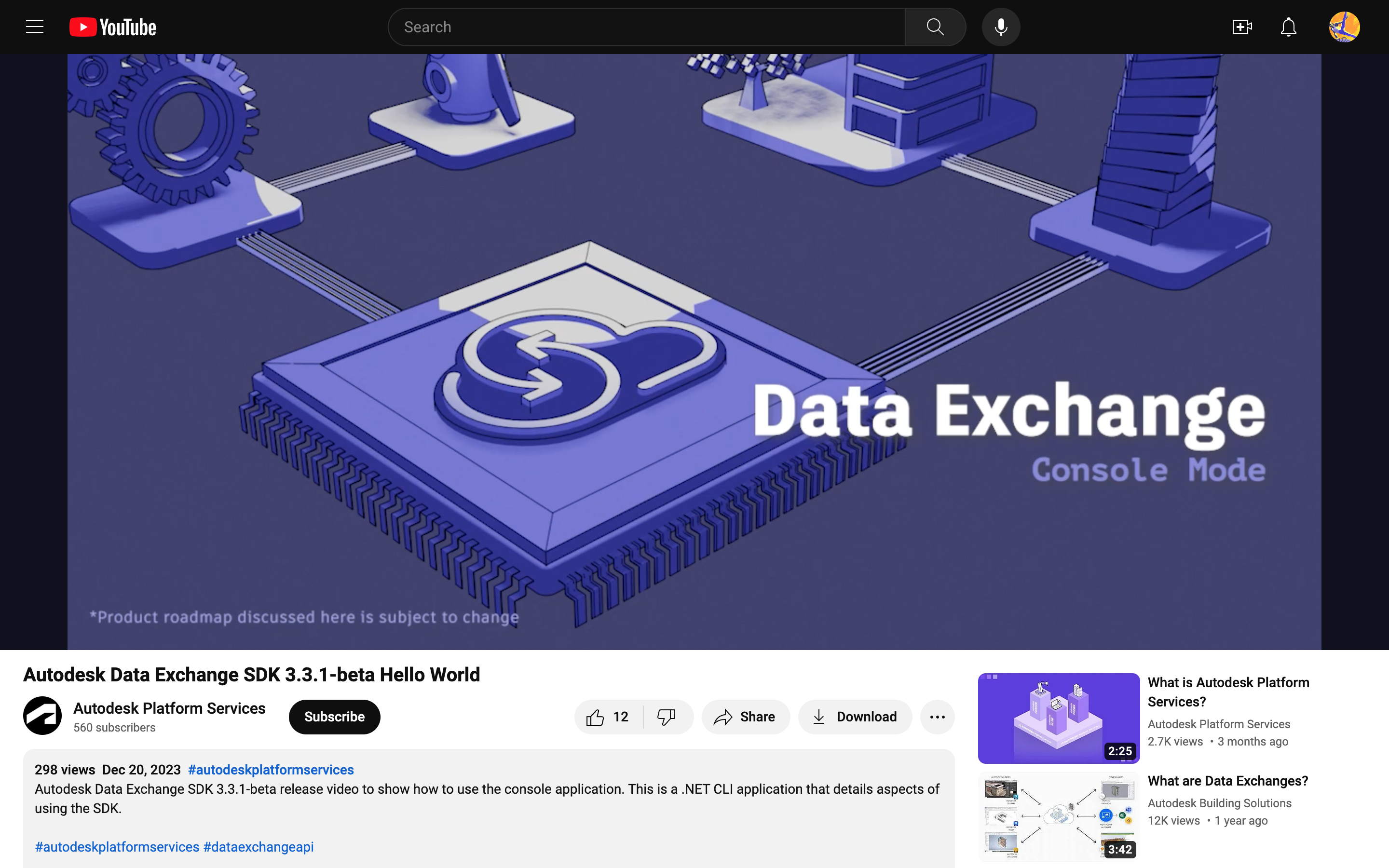Start voice search with microphone icon
1389x868 pixels.
click(1000, 27)
